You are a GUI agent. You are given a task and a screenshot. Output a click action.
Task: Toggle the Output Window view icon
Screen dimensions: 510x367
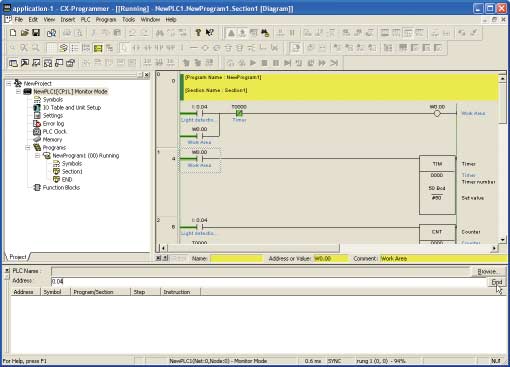25,63
